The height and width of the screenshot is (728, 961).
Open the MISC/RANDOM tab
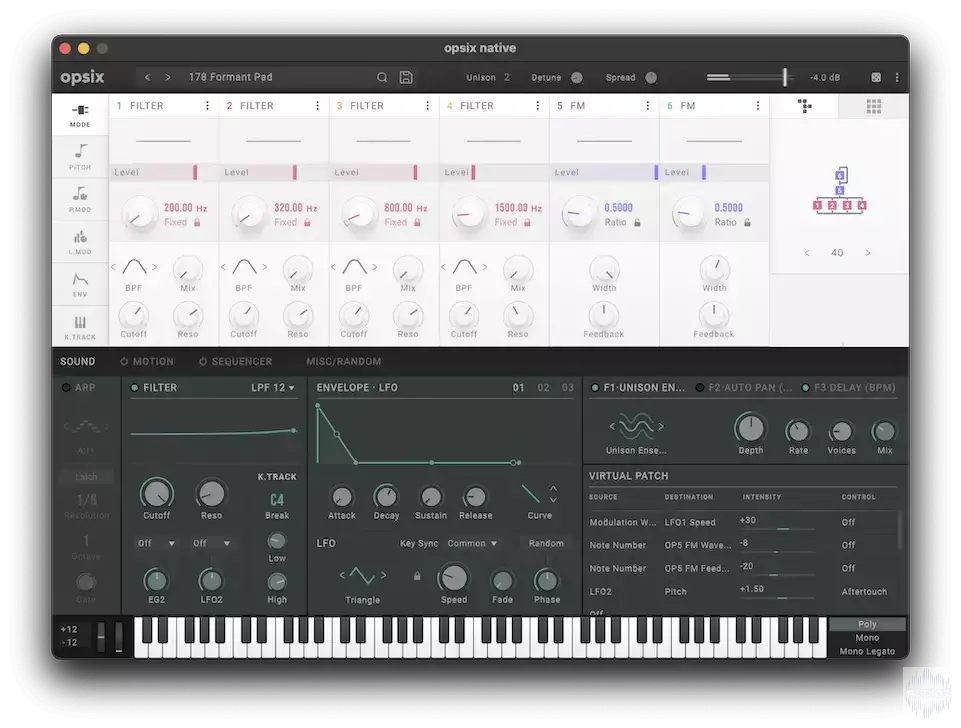click(343, 362)
